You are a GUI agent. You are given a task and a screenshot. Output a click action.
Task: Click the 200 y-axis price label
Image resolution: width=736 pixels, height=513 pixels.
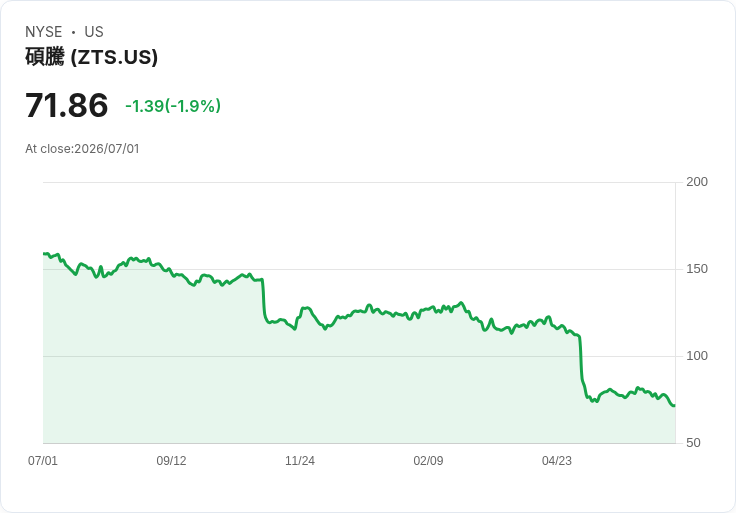(697, 182)
